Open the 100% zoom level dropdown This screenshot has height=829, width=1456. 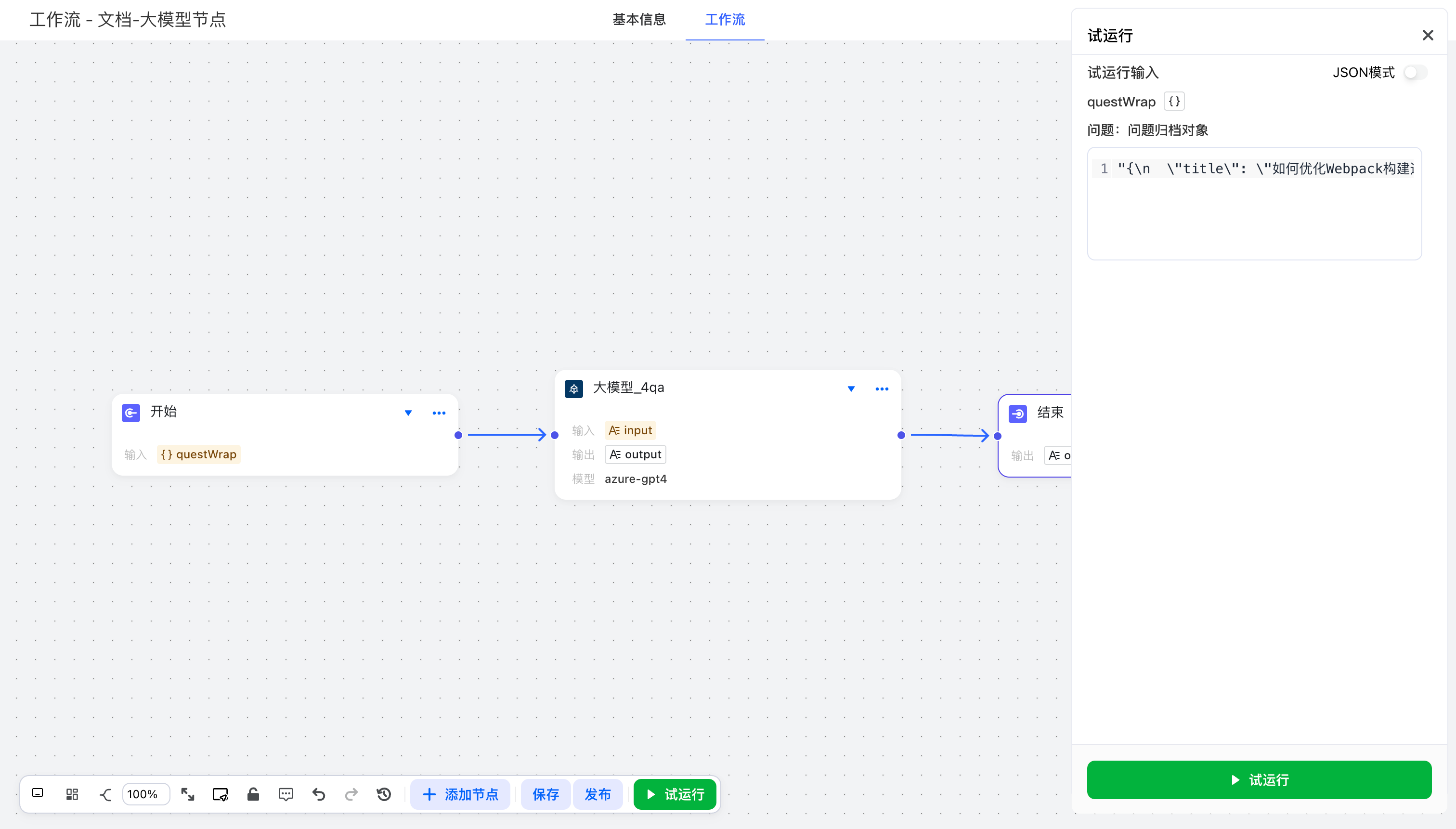146,794
